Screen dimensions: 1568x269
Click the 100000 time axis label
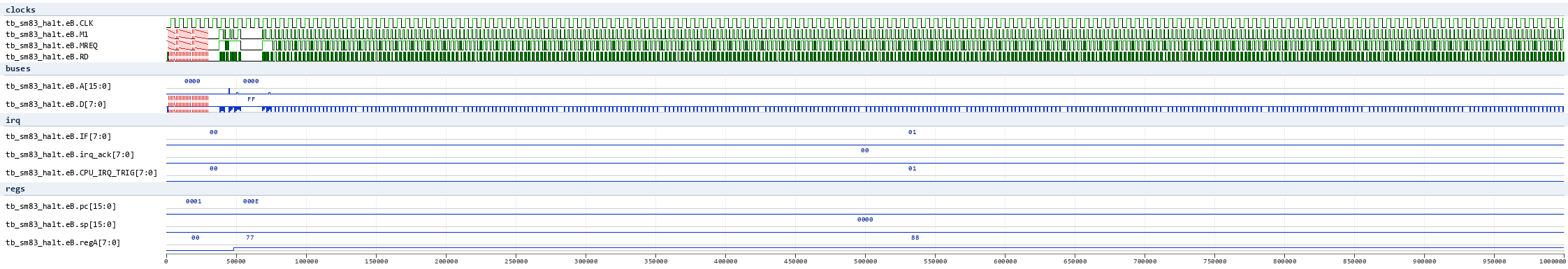click(x=306, y=261)
